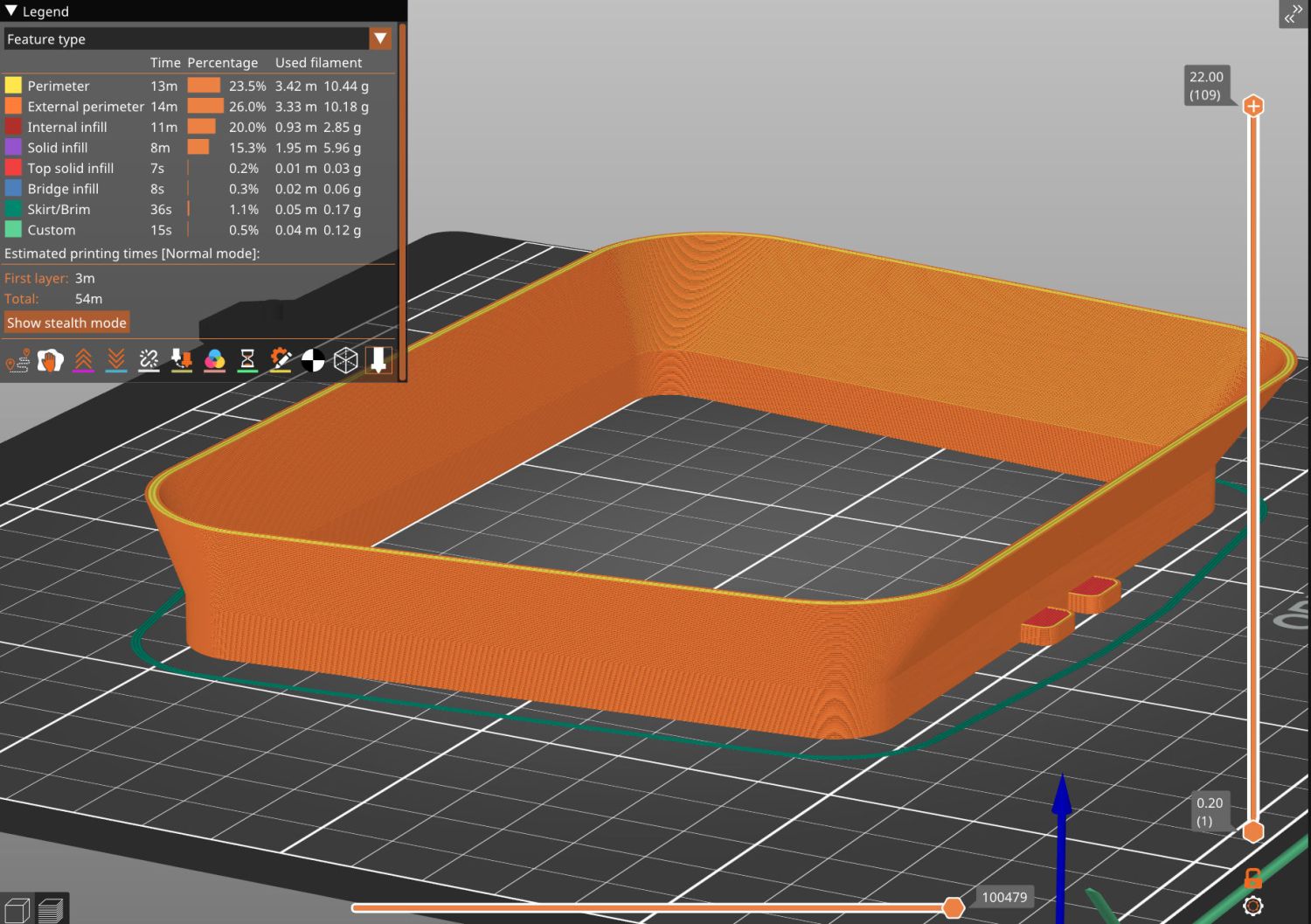The width and height of the screenshot is (1311, 924).
Task: Toggle custom G-code gear-and-pencil icon
Action: 281,360
